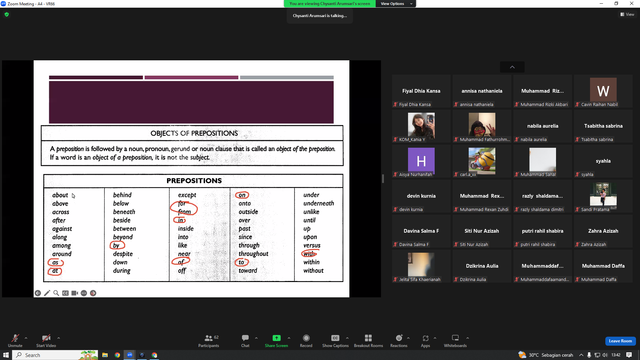Open the Reactions menu

(x=399, y=340)
